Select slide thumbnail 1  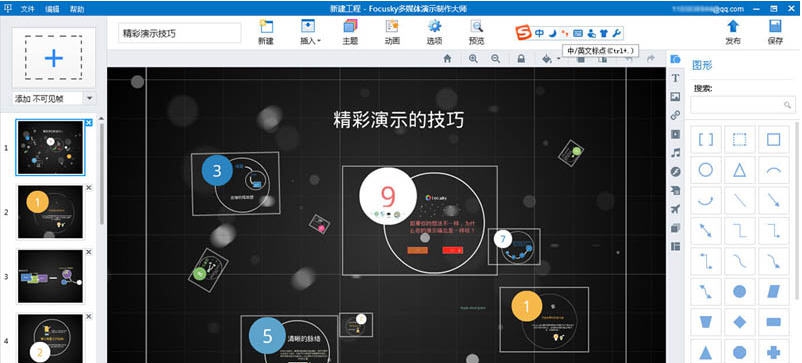pyautogui.click(x=50, y=147)
